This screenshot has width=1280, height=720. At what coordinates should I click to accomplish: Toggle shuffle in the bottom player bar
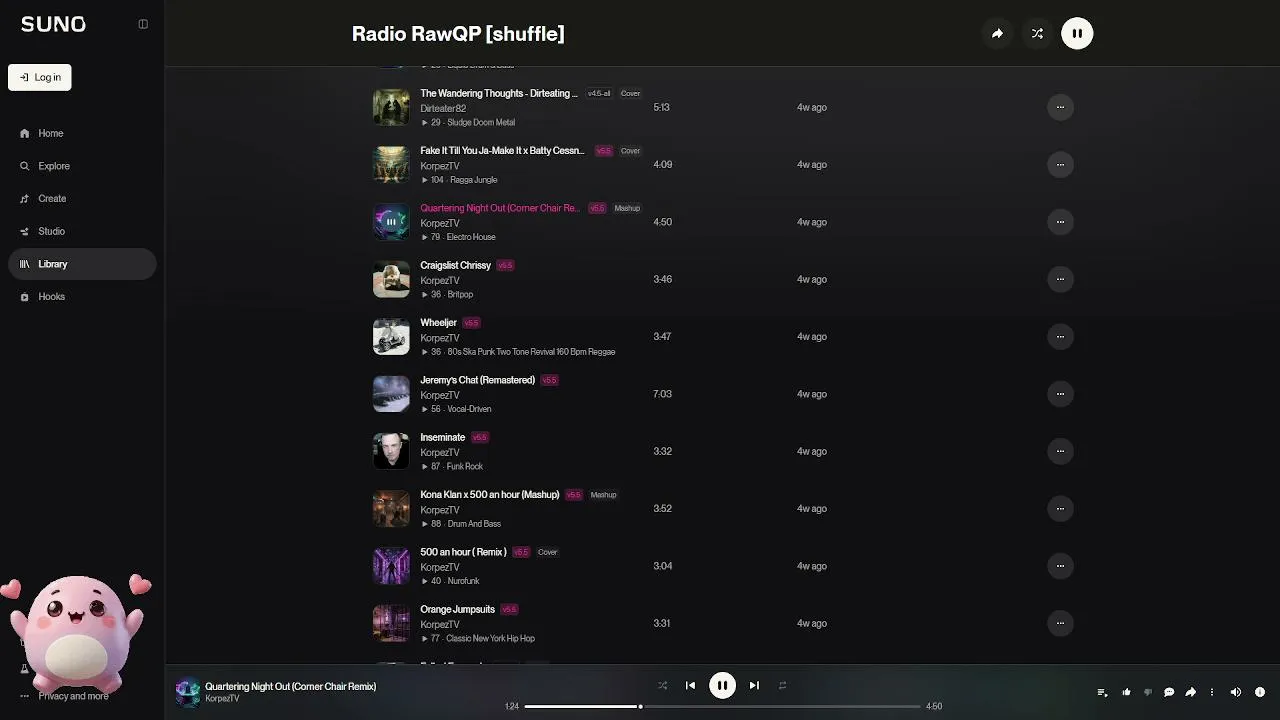click(662, 685)
